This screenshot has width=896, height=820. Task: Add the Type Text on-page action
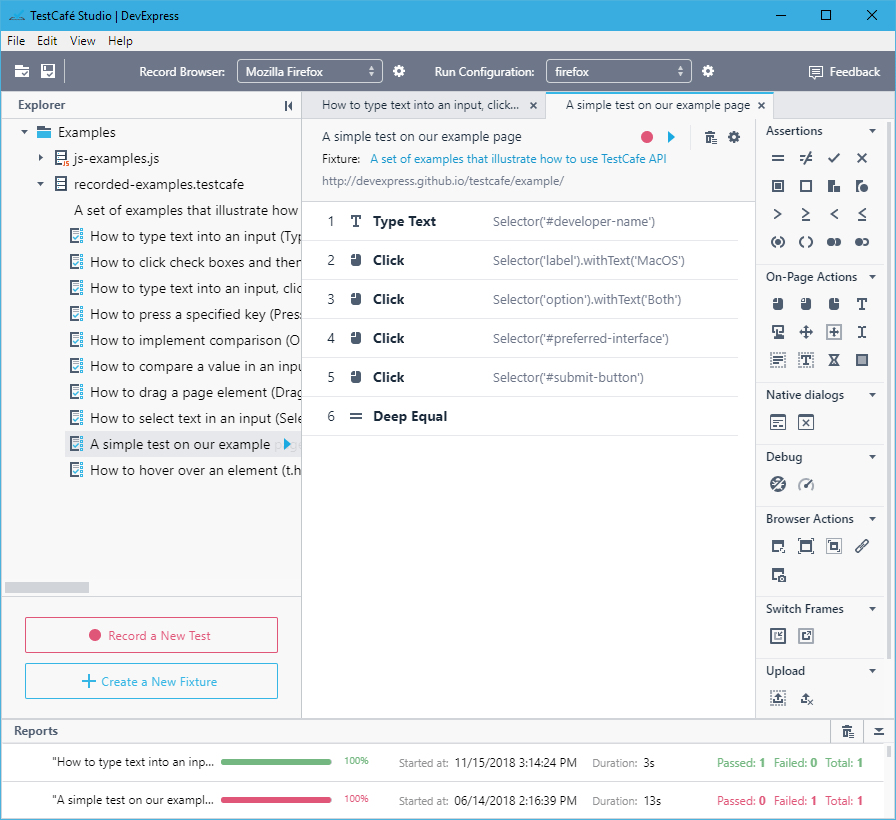tap(862, 304)
